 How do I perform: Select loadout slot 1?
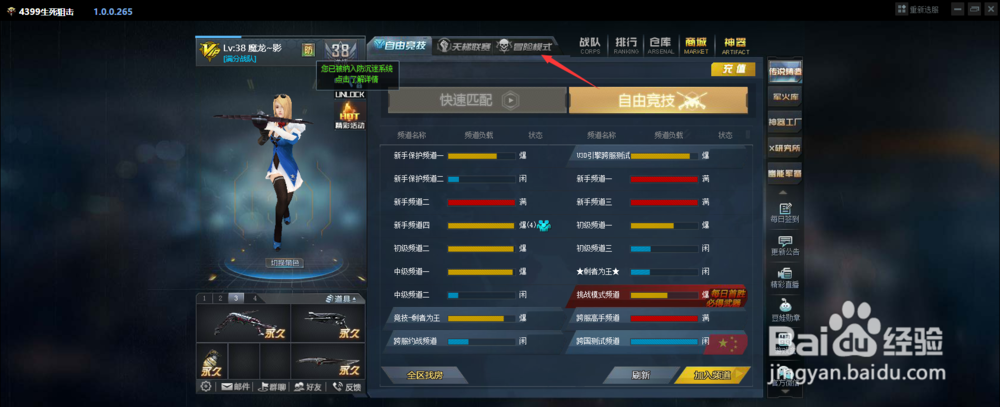click(x=204, y=299)
